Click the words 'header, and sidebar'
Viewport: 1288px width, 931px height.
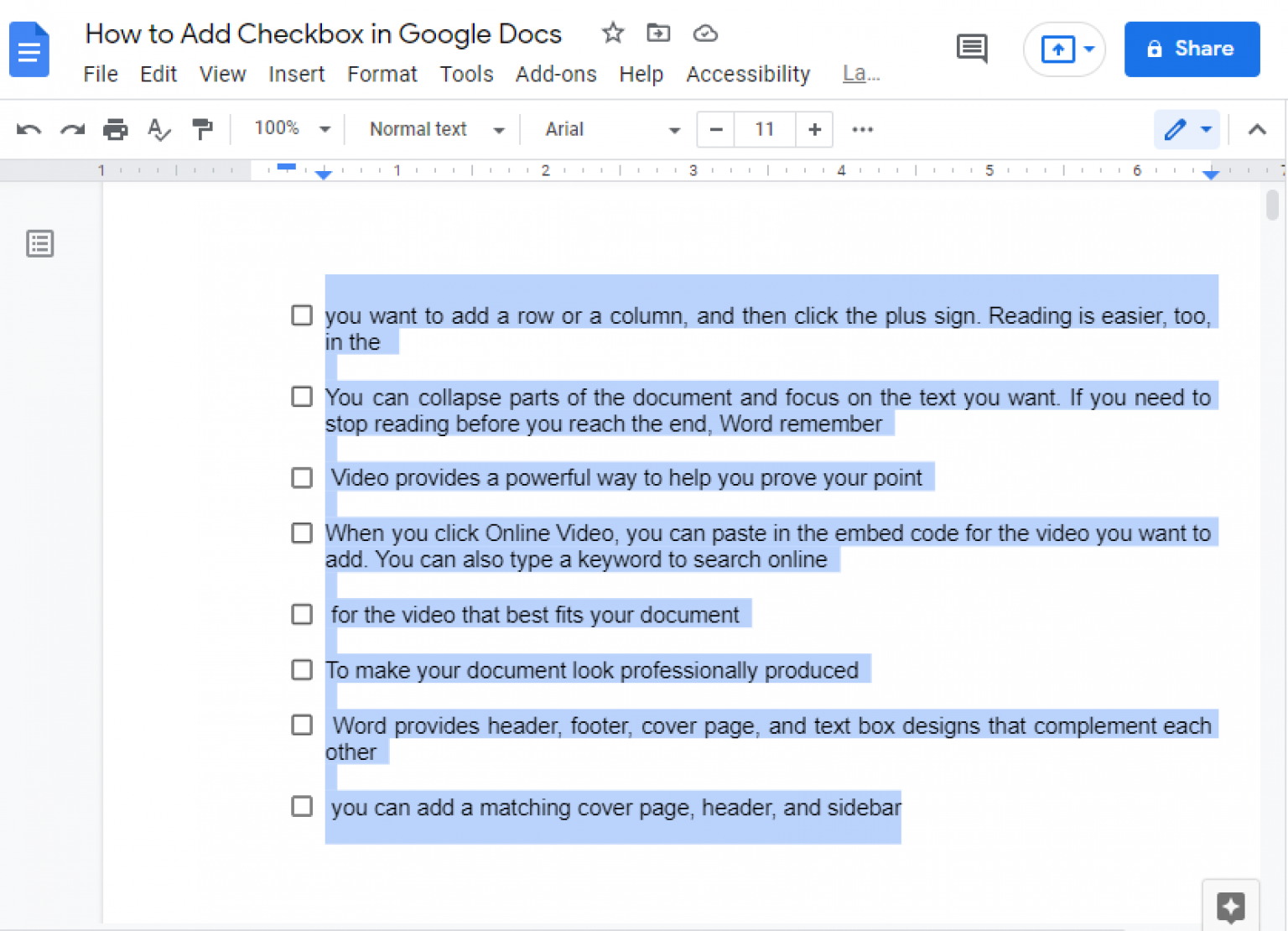click(802, 808)
